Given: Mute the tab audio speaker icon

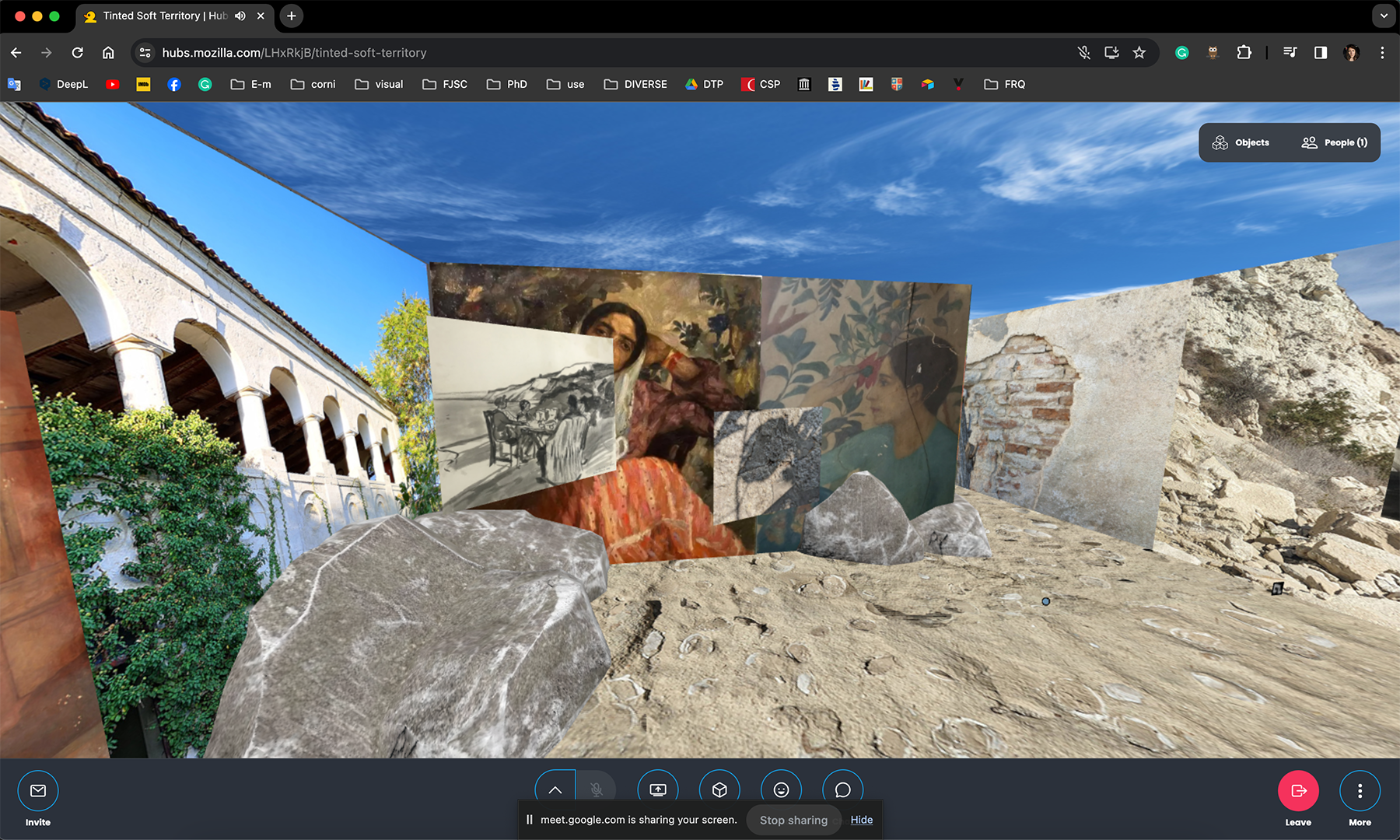Looking at the screenshot, I should pyautogui.click(x=240, y=16).
